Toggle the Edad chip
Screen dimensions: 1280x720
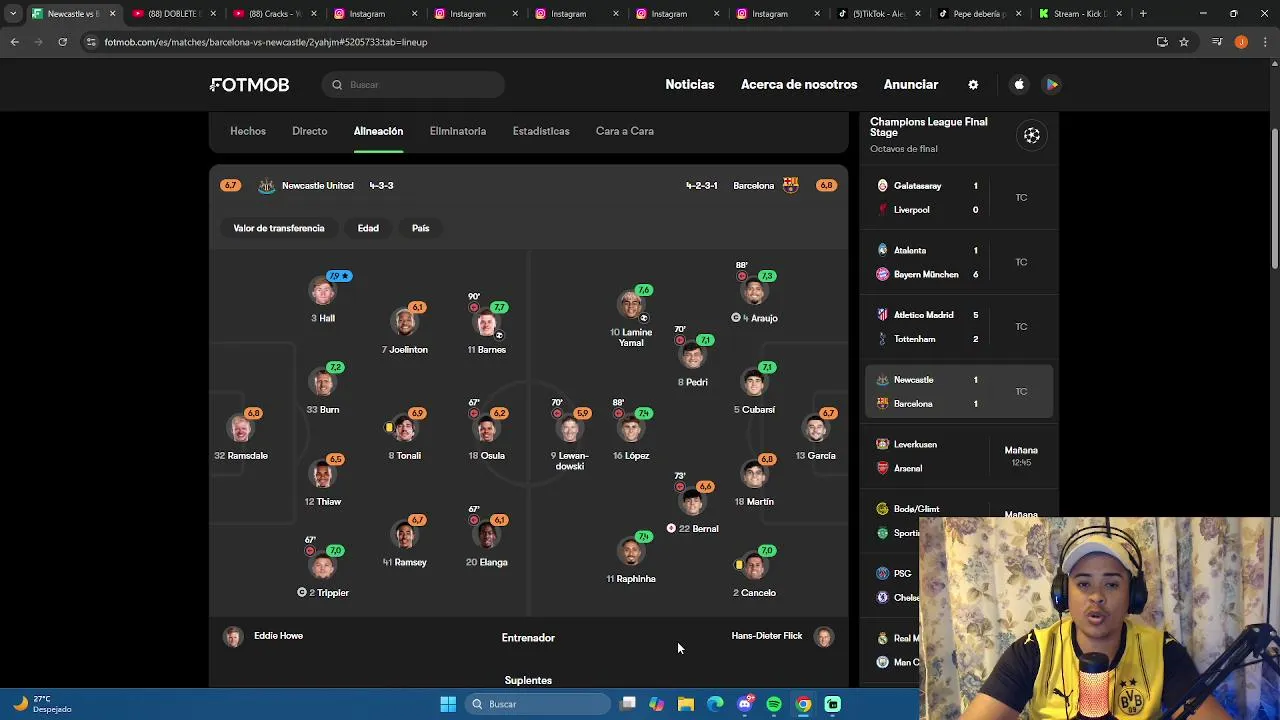(x=368, y=228)
